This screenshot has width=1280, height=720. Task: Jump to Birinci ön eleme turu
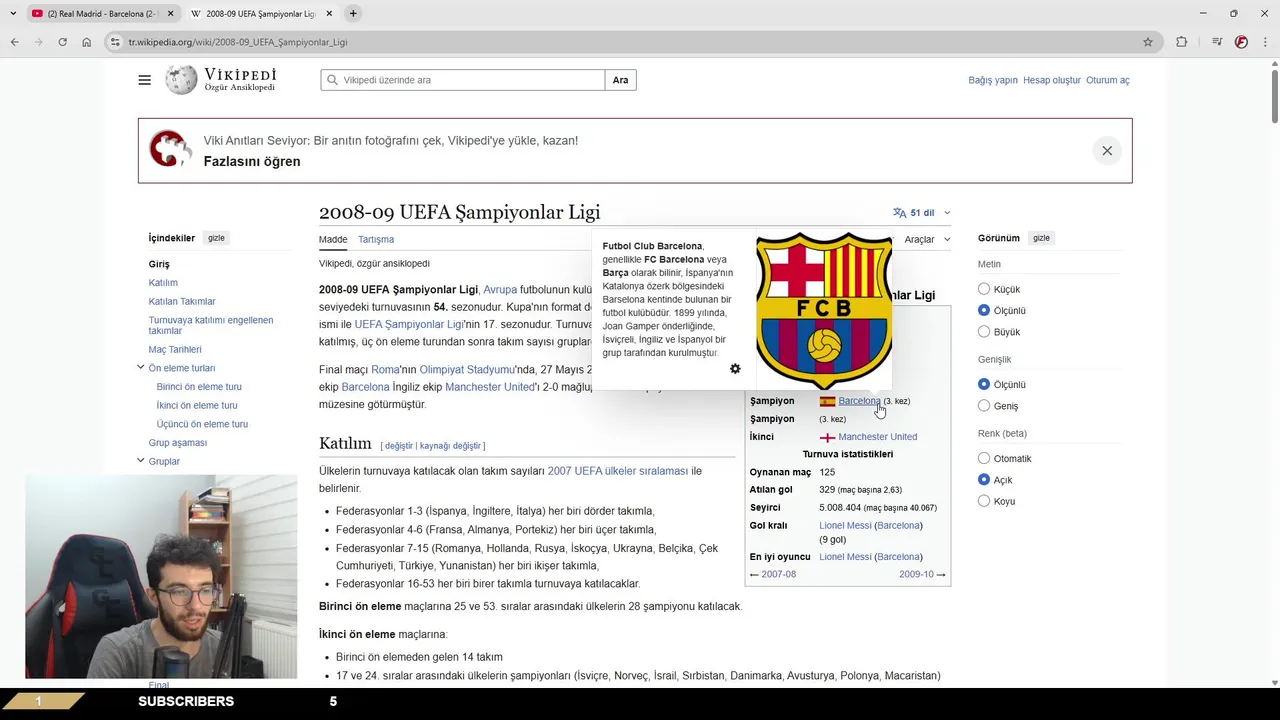click(x=199, y=387)
